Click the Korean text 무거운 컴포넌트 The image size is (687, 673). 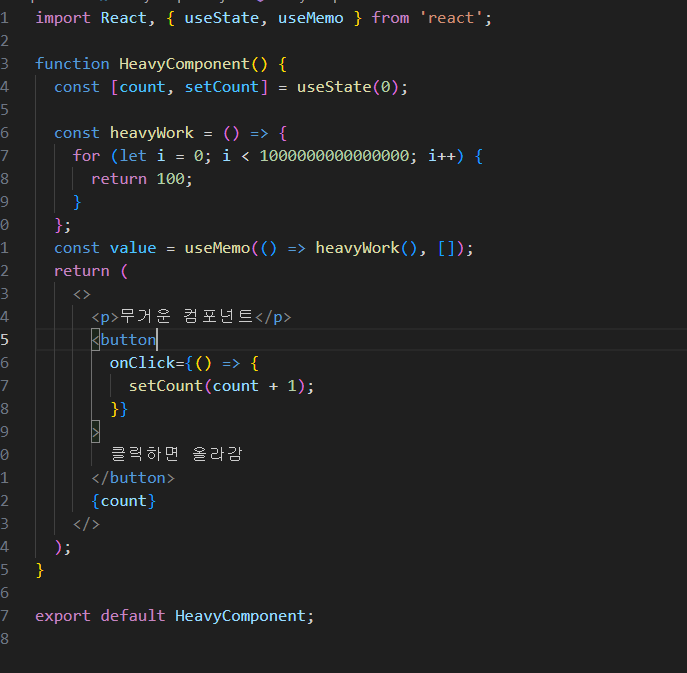(186, 316)
